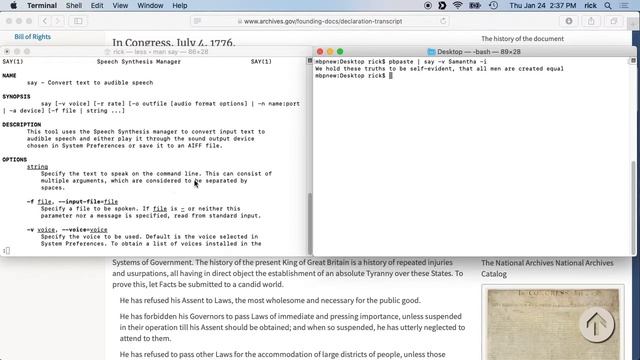Click the NAME heading in man page

9,76
